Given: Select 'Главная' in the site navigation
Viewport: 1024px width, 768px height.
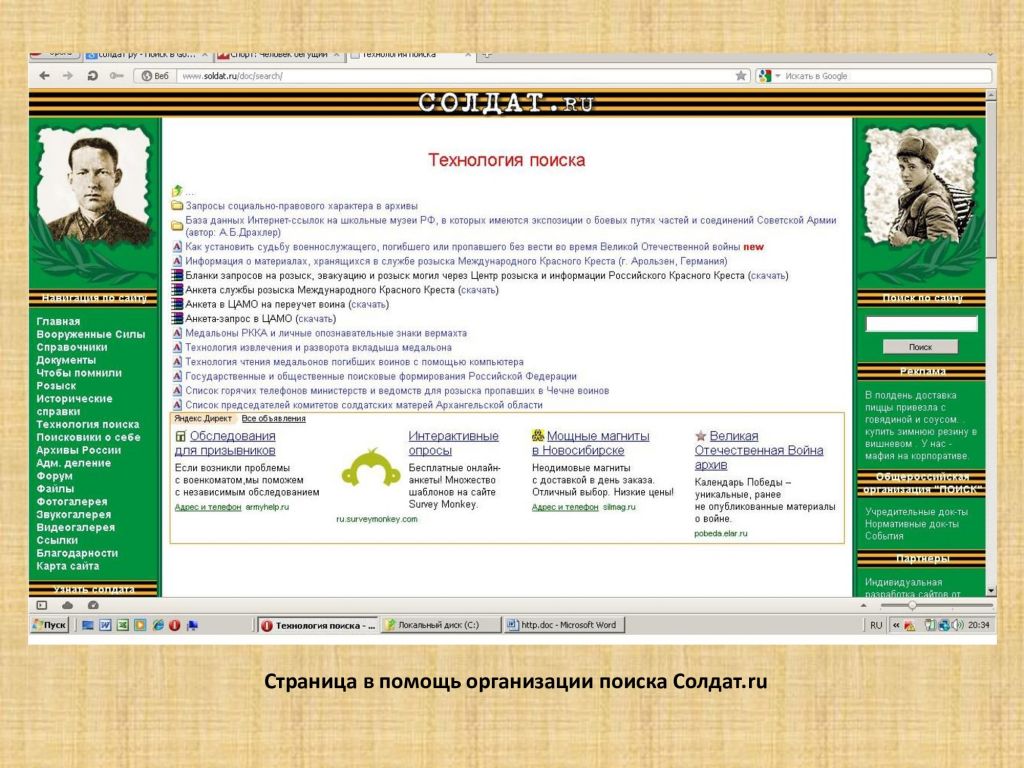Looking at the screenshot, I should pyautogui.click(x=58, y=321).
